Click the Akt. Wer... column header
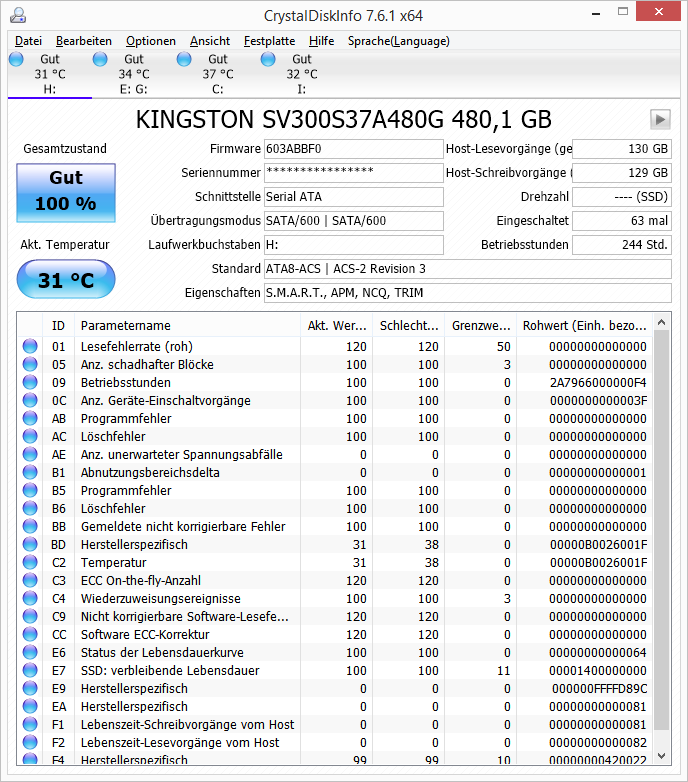688x782 pixels. 337,326
